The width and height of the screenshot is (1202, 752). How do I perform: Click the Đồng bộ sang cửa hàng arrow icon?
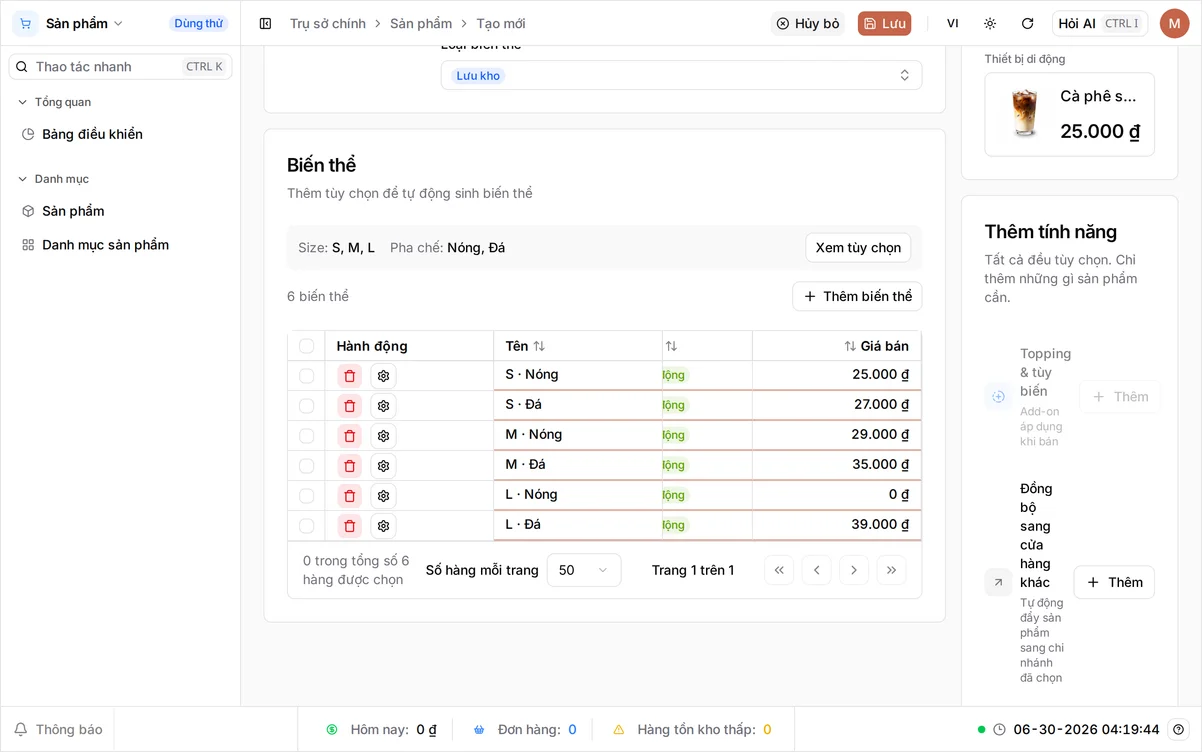click(x=998, y=582)
